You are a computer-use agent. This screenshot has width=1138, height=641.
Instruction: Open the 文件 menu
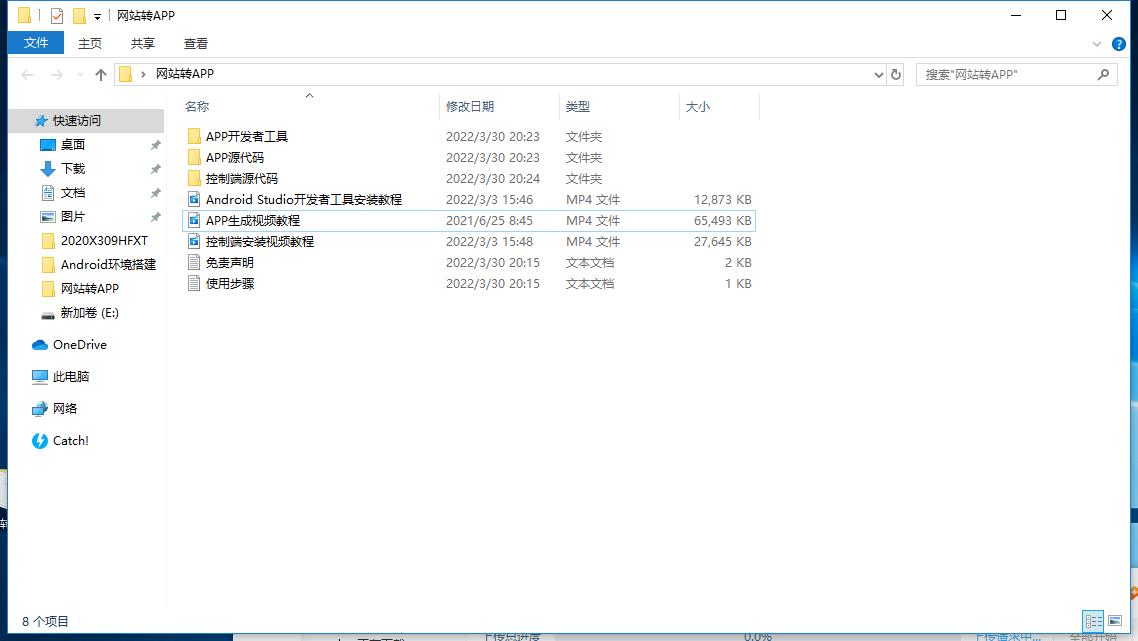[36, 43]
